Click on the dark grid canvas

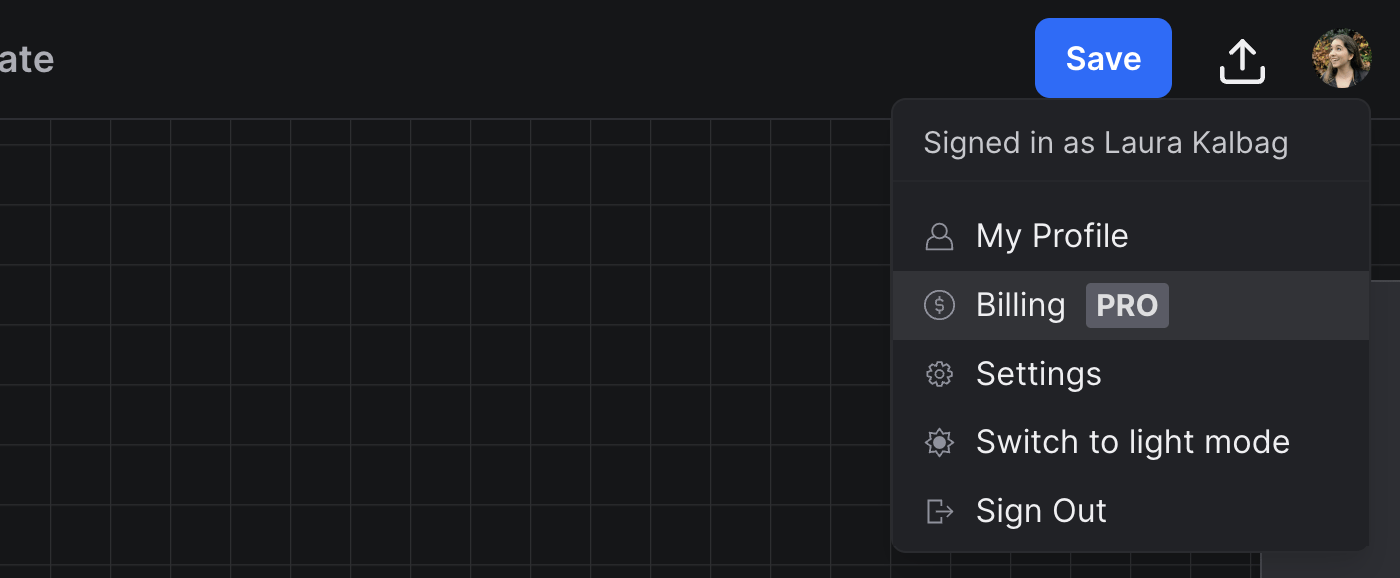[450, 350]
